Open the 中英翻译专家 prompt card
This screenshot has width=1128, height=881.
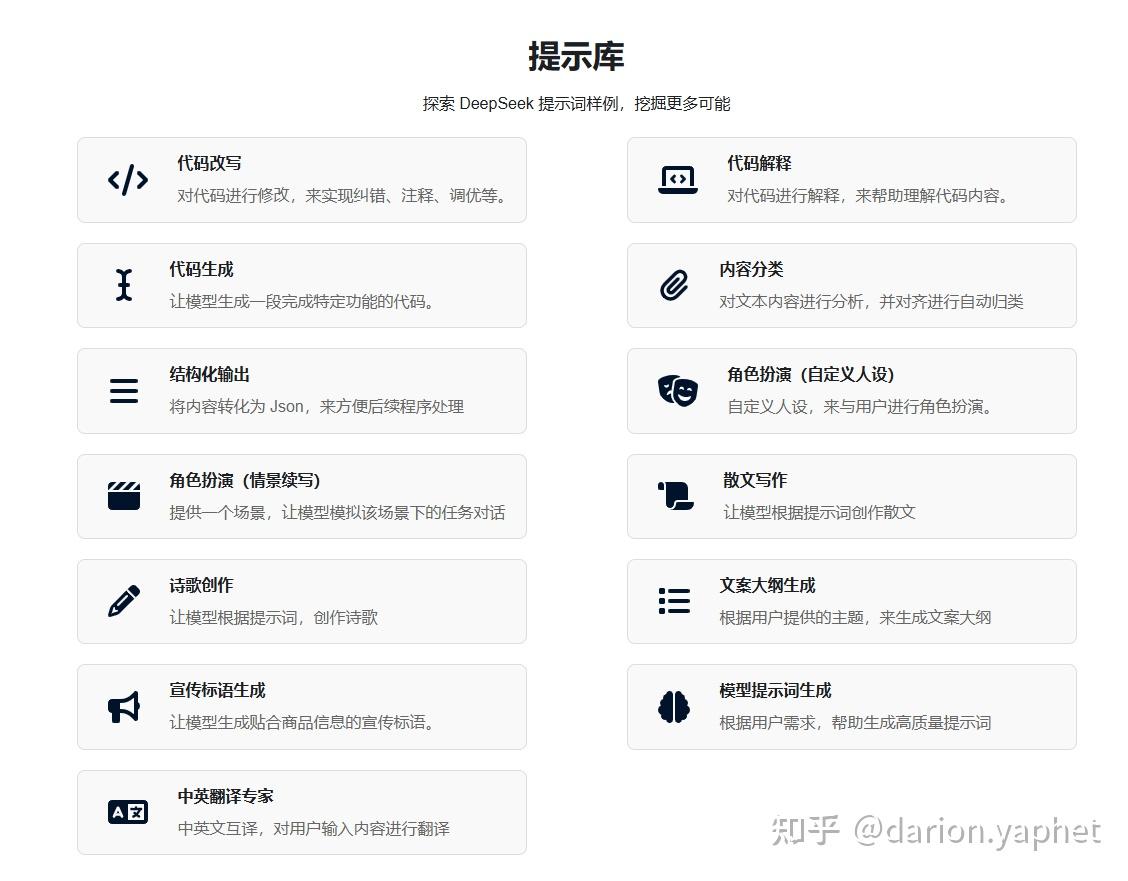pyautogui.click(x=301, y=812)
